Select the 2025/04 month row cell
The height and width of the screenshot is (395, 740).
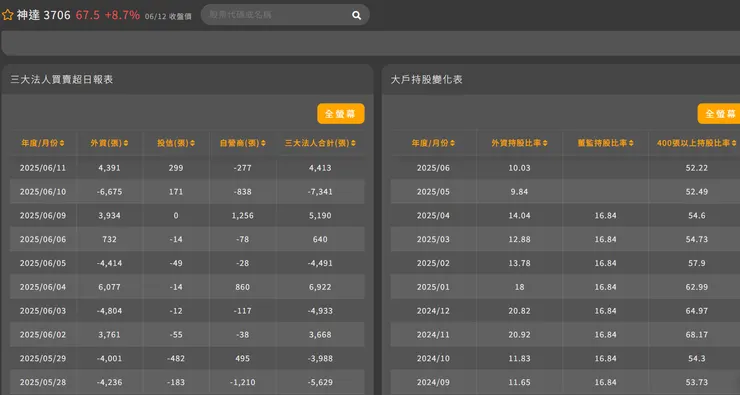pos(433,216)
